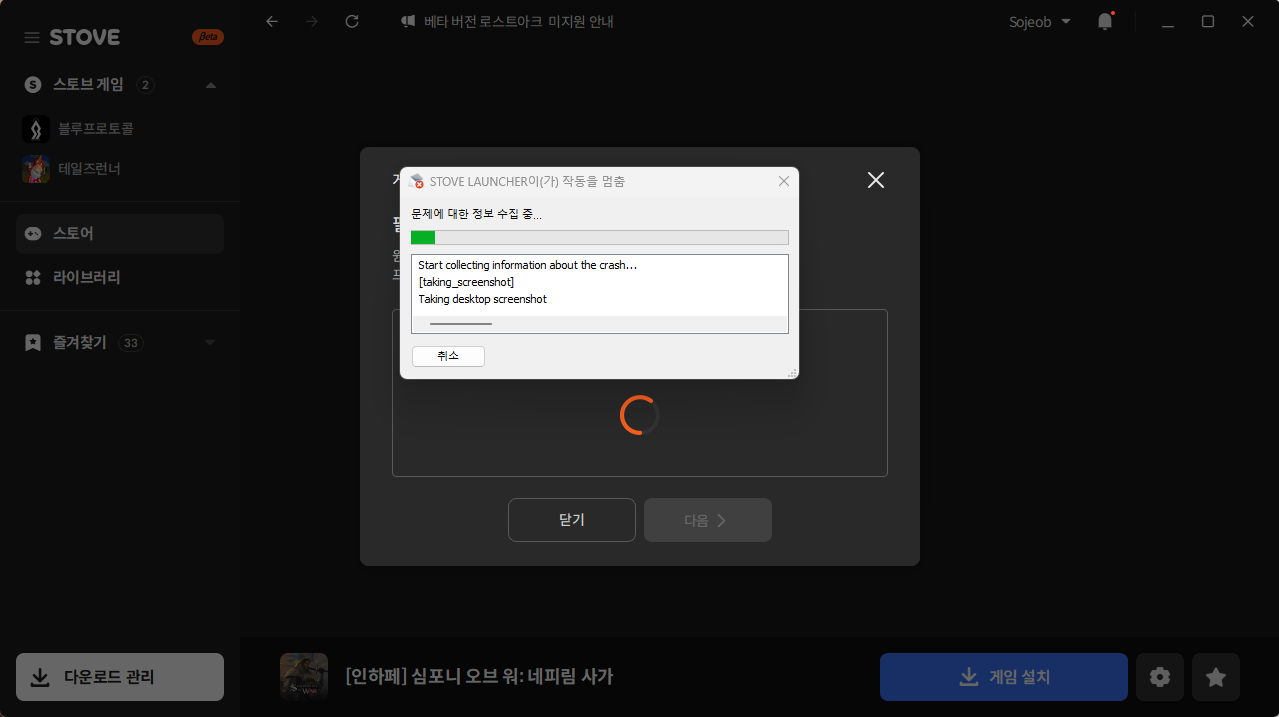Click the 다음 button in dialog
1279x717 pixels.
(x=708, y=520)
